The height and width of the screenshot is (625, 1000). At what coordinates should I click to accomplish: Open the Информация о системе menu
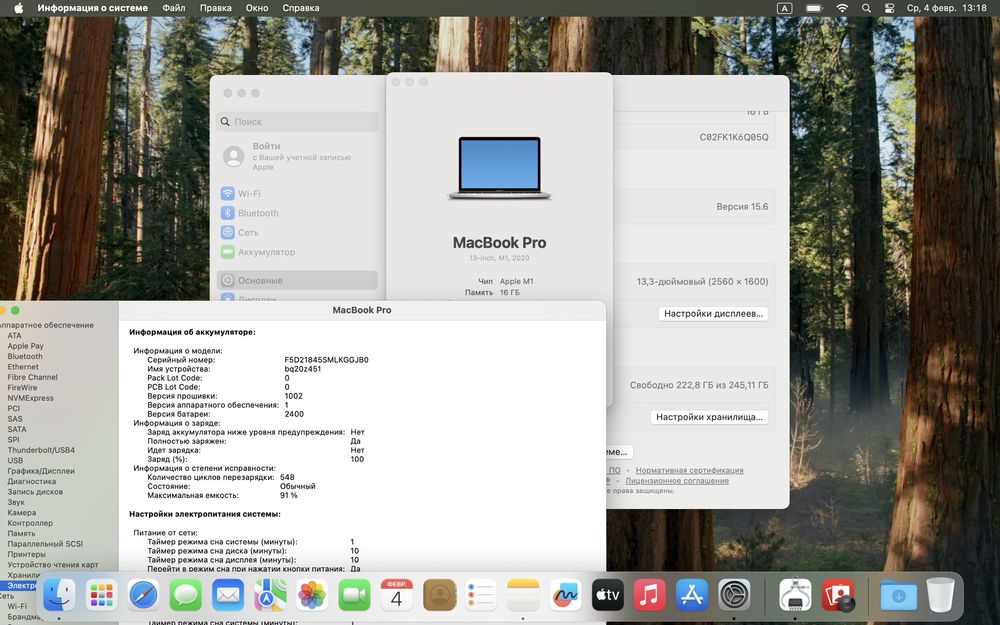coord(92,8)
